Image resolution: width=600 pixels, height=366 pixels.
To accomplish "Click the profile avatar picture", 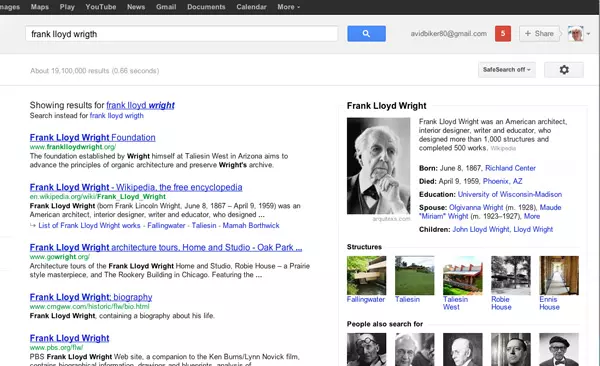I will pyautogui.click(x=576, y=34).
